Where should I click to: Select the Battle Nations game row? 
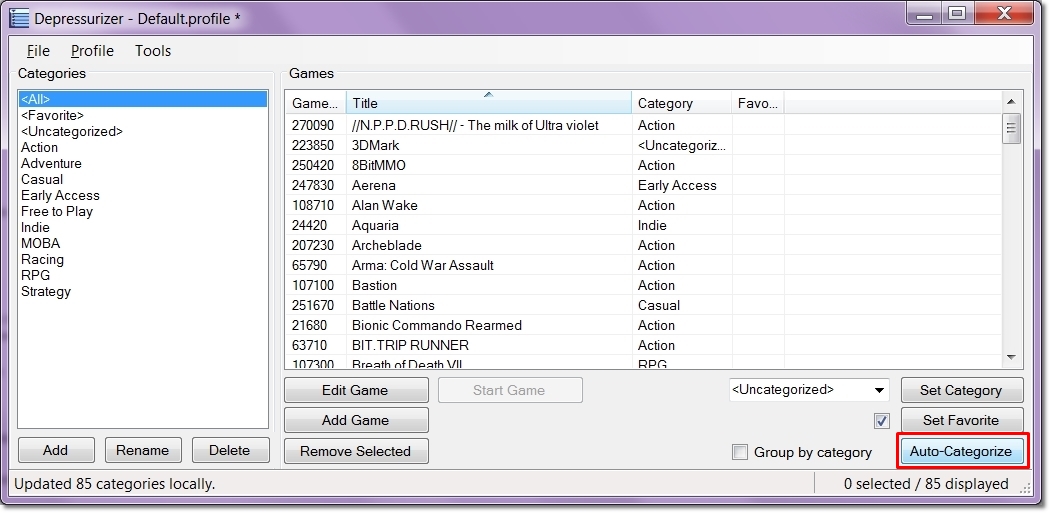(x=643, y=305)
